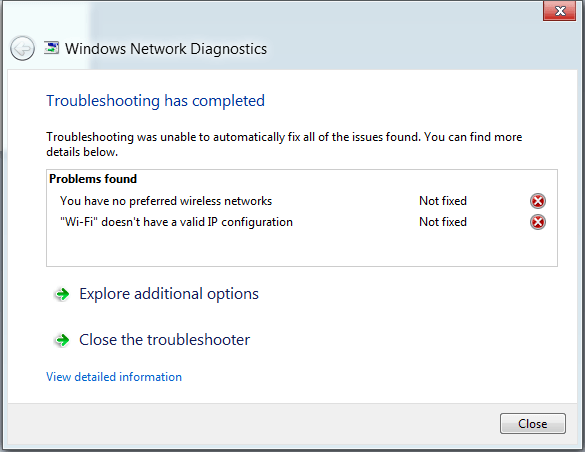
Task: Close the dialog with the red X button
Action: coord(559,11)
